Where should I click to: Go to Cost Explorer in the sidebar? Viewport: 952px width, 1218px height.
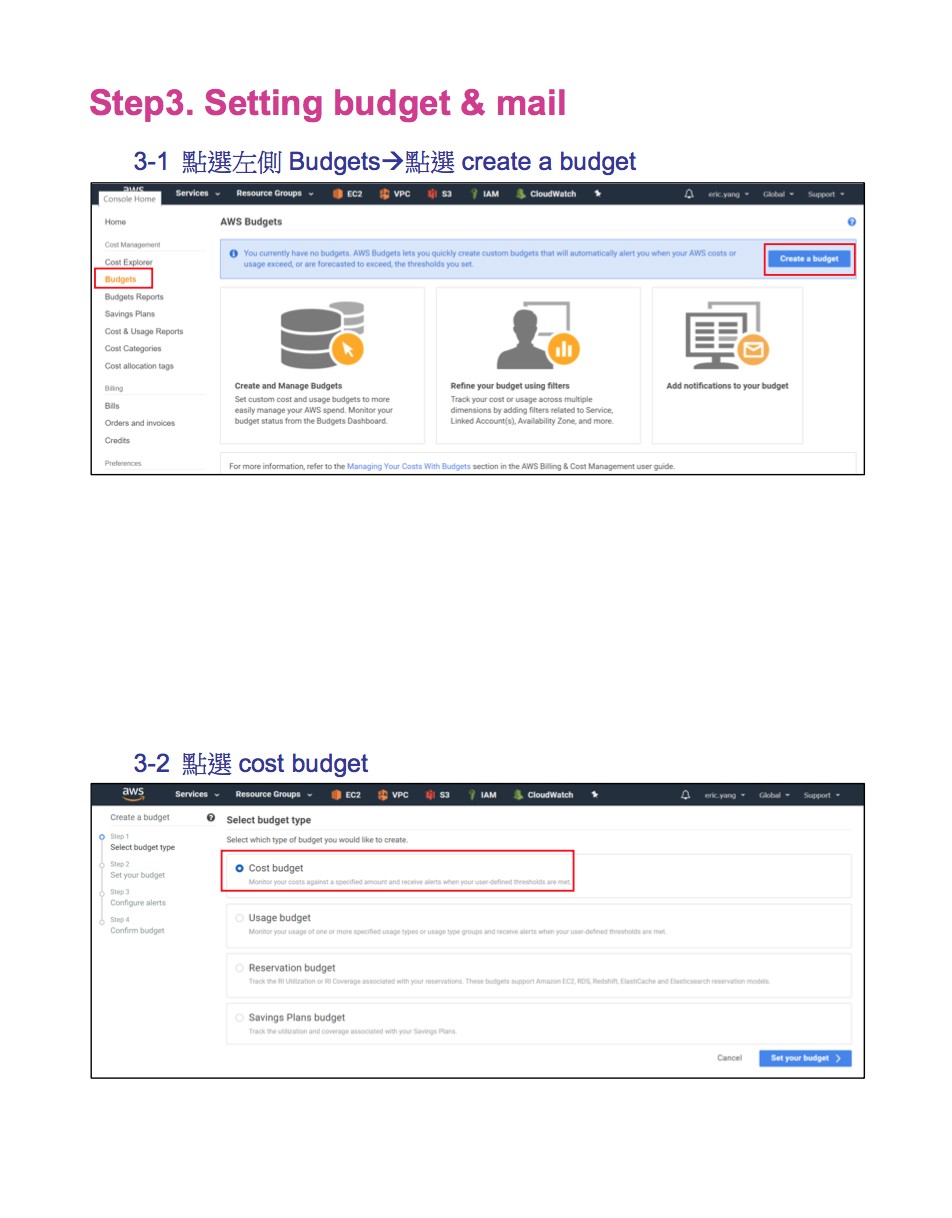[x=129, y=262]
